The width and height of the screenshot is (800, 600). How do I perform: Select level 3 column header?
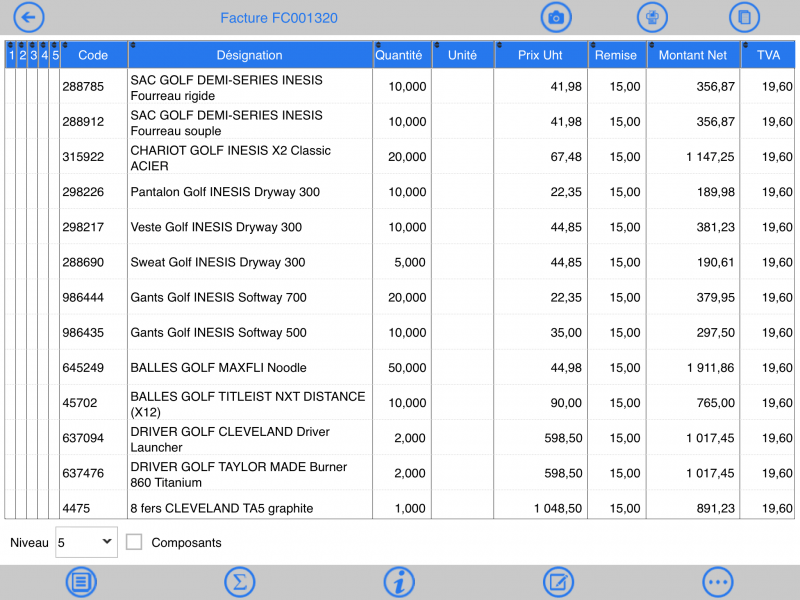(33, 55)
